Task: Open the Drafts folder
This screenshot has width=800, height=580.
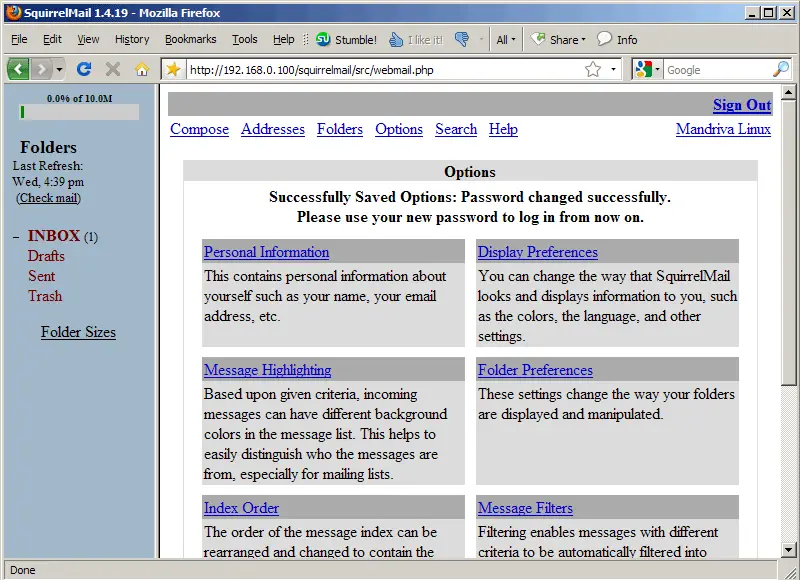Action: tap(46, 256)
